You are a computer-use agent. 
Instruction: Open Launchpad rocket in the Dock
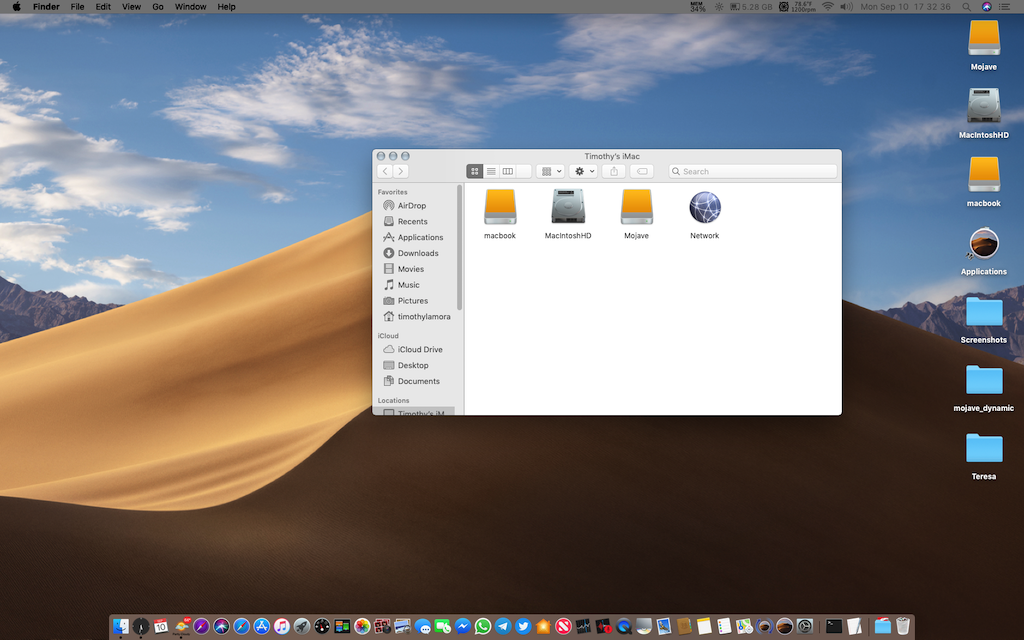pos(302,626)
